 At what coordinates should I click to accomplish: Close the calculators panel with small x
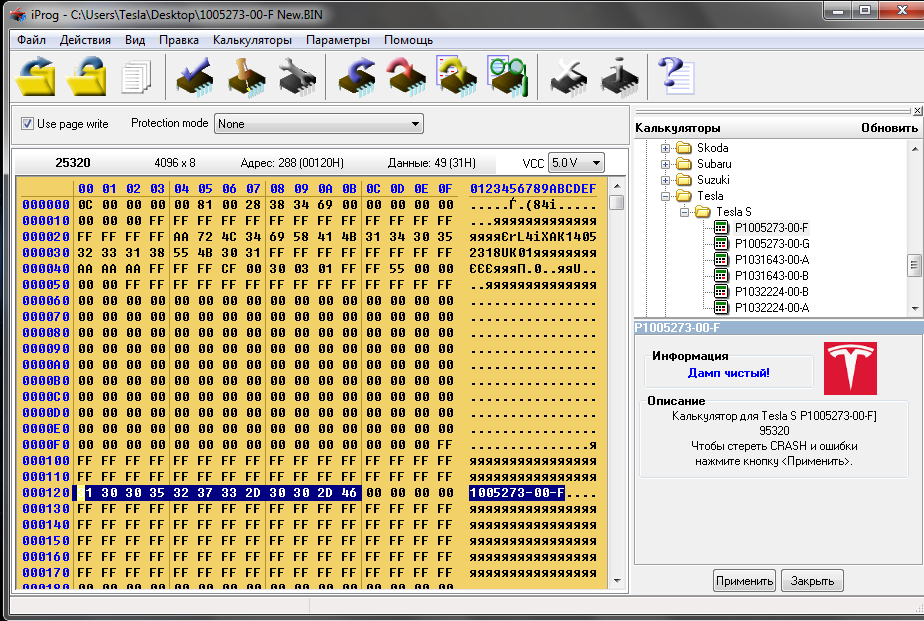(x=918, y=110)
